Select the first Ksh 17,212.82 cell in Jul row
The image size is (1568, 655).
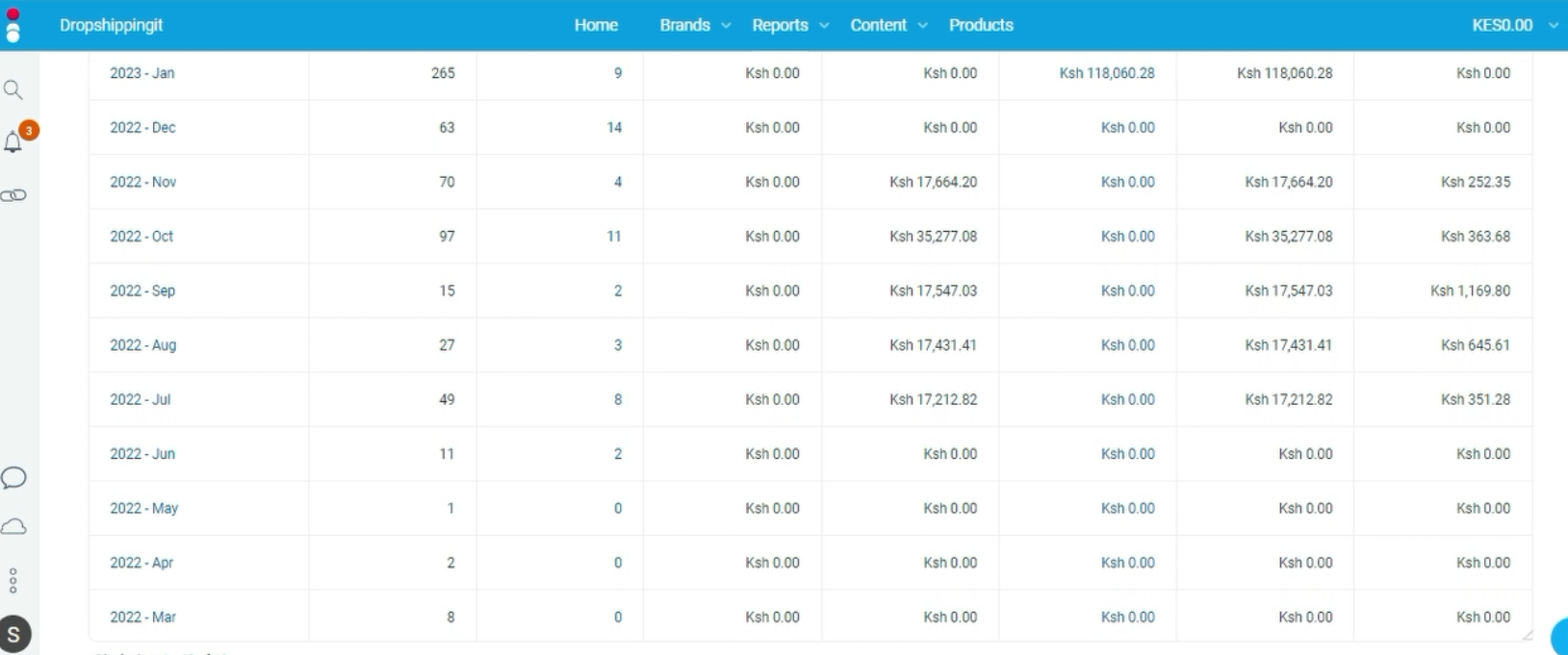coord(933,399)
